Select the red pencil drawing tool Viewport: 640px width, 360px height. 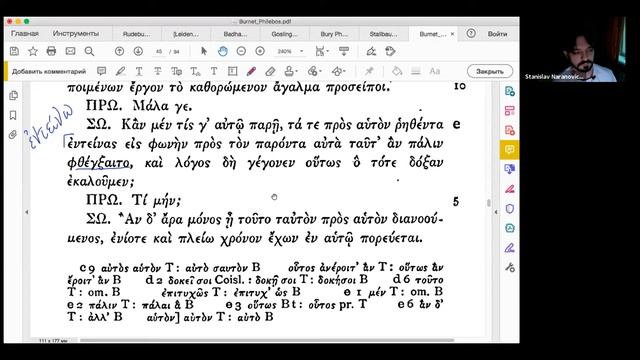(x=251, y=71)
